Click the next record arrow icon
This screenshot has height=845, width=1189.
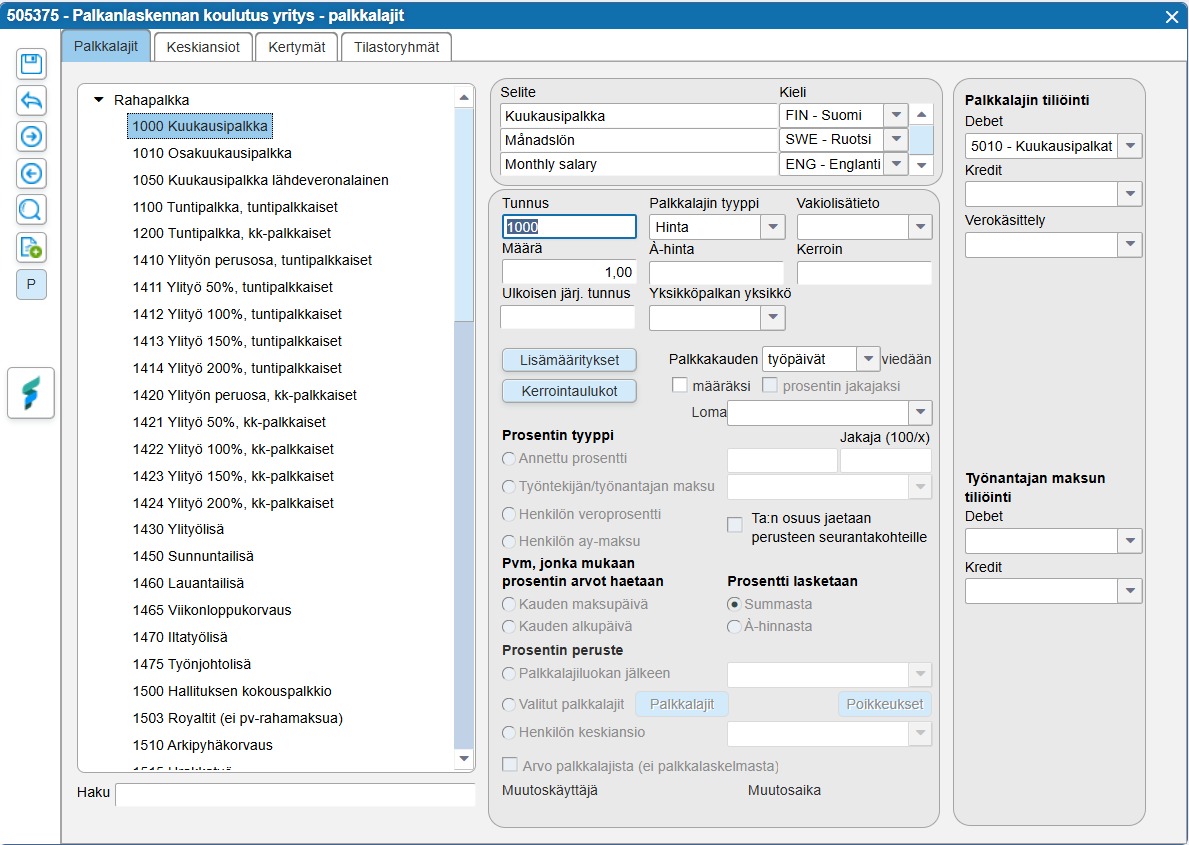[x=31, y=137]
